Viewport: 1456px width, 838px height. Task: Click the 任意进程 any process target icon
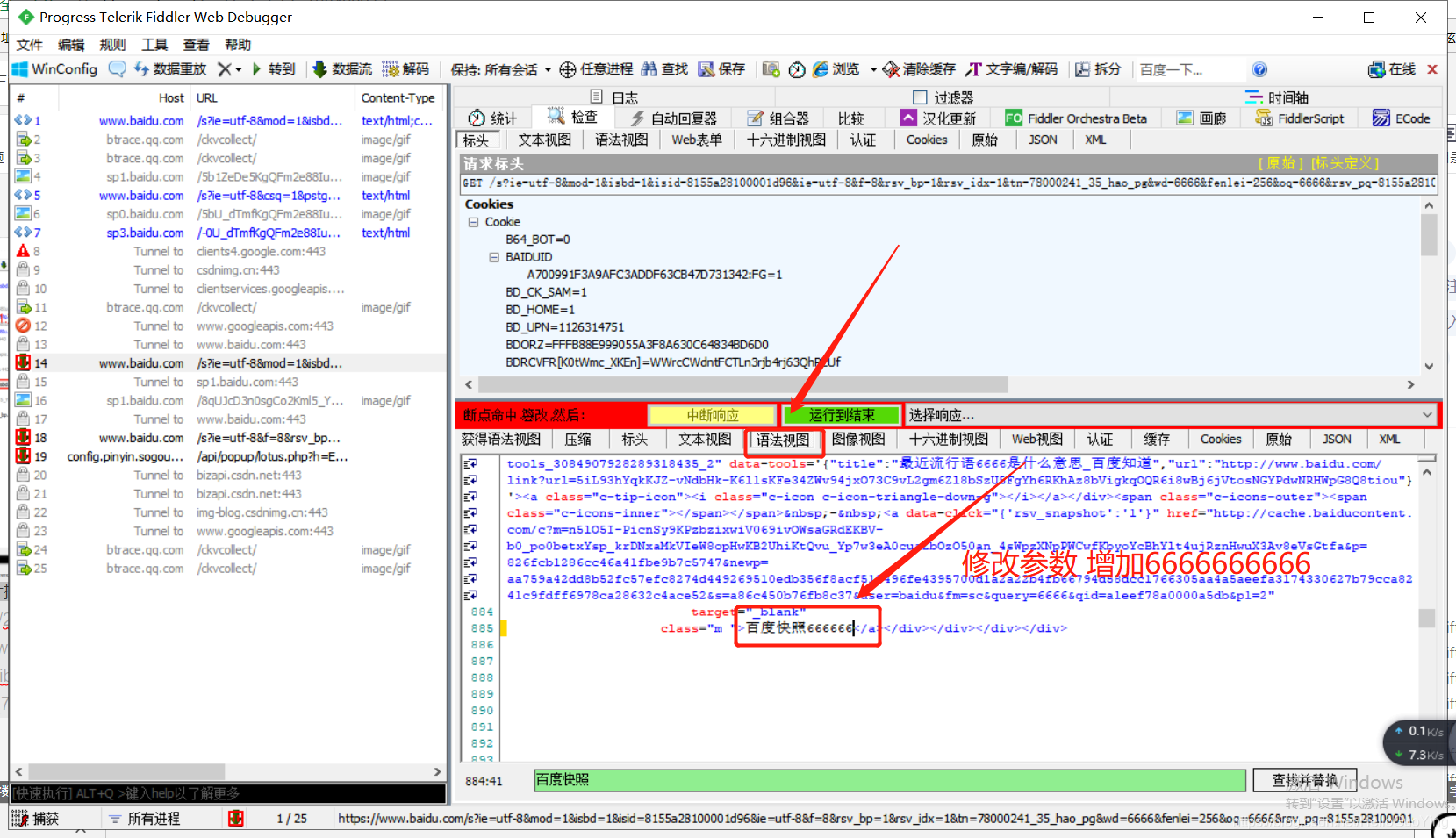568,69
